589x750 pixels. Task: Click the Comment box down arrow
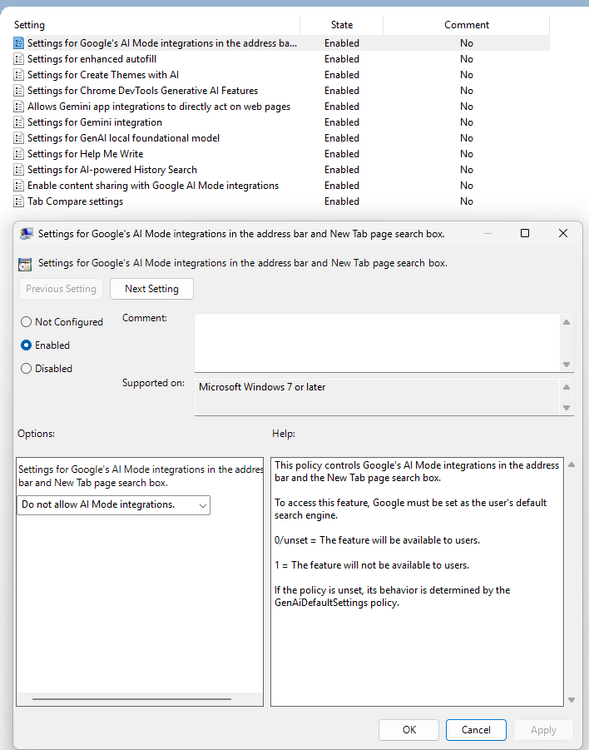(x=567, y=364)
